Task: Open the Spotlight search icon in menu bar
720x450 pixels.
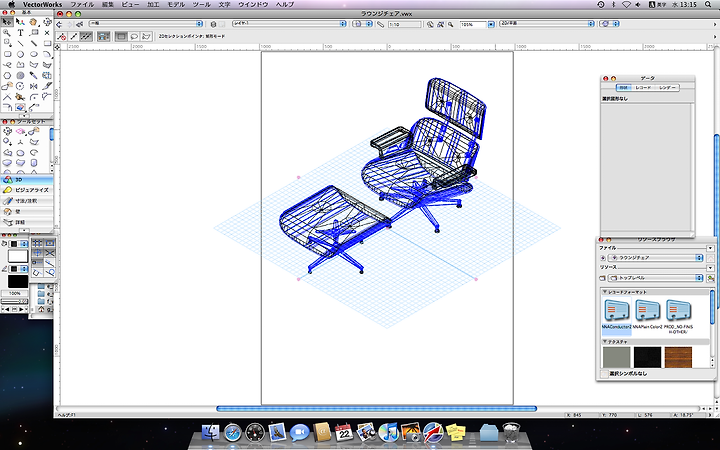Action: coord(710,5)
